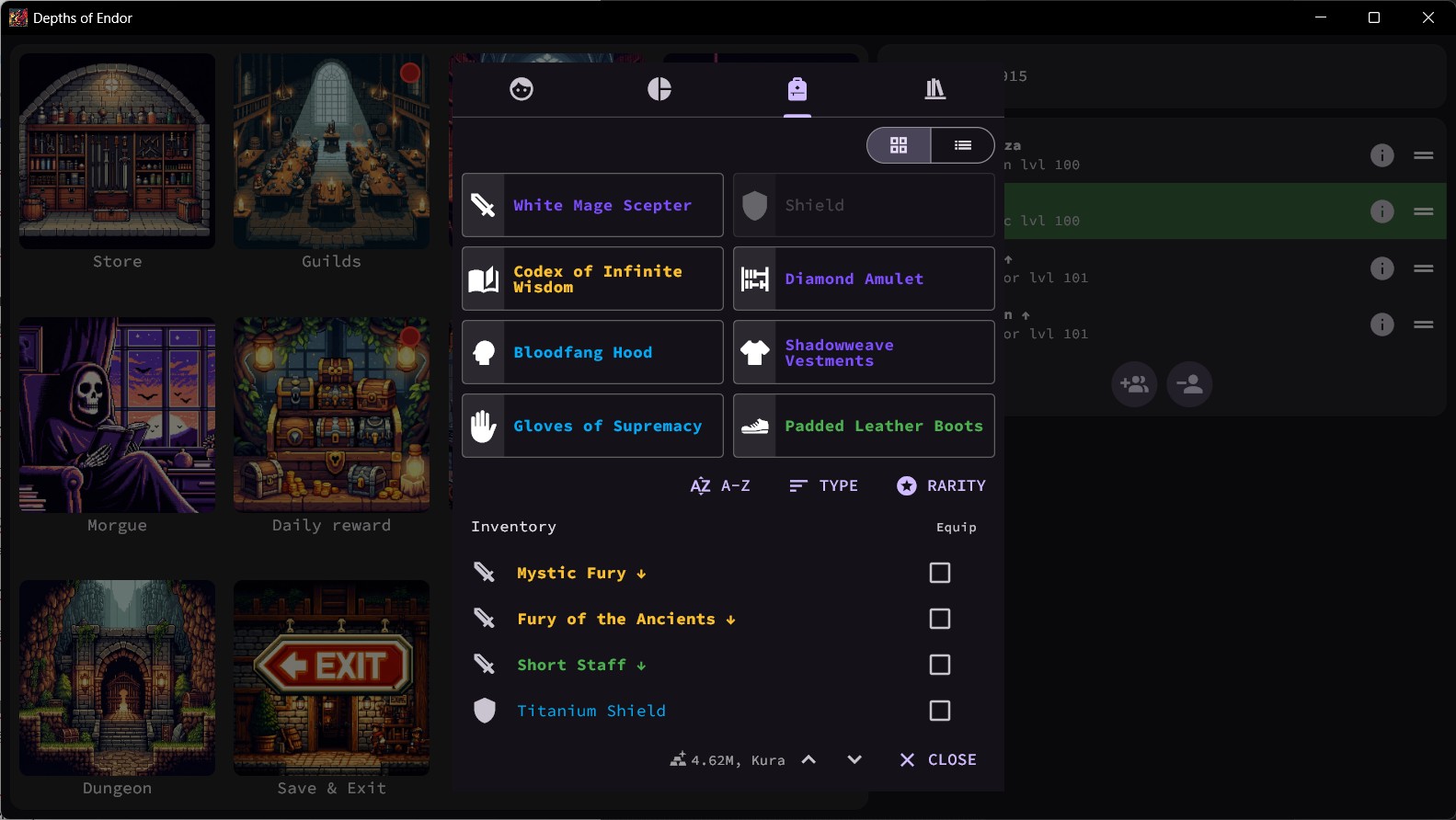Click the sword icon next to Mystic Fury
Image resolution: width=1456 pixels, height=820 pixels.
tap(485, 573)
